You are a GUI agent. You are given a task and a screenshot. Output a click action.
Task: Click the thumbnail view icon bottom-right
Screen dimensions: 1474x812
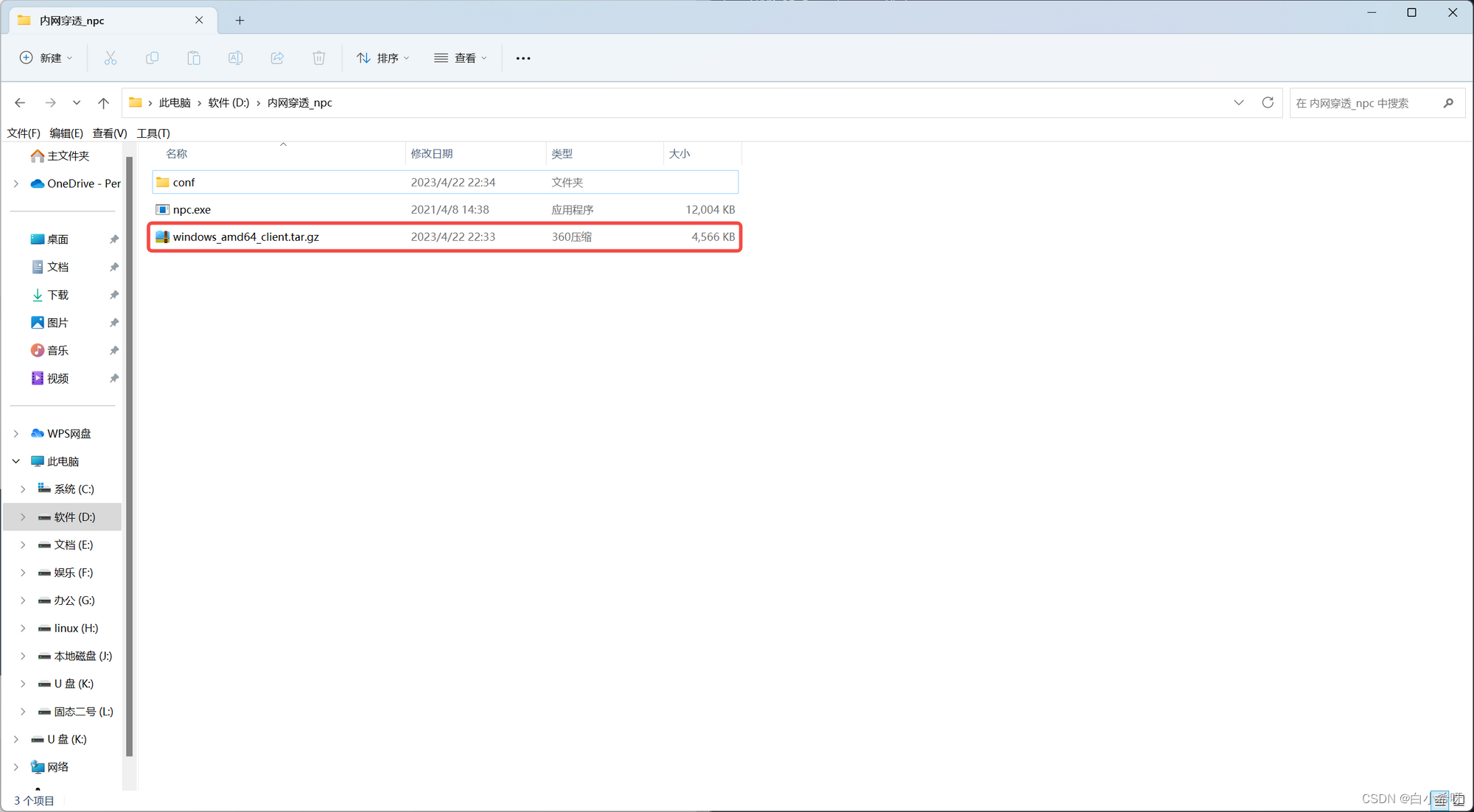point(1459,800)
